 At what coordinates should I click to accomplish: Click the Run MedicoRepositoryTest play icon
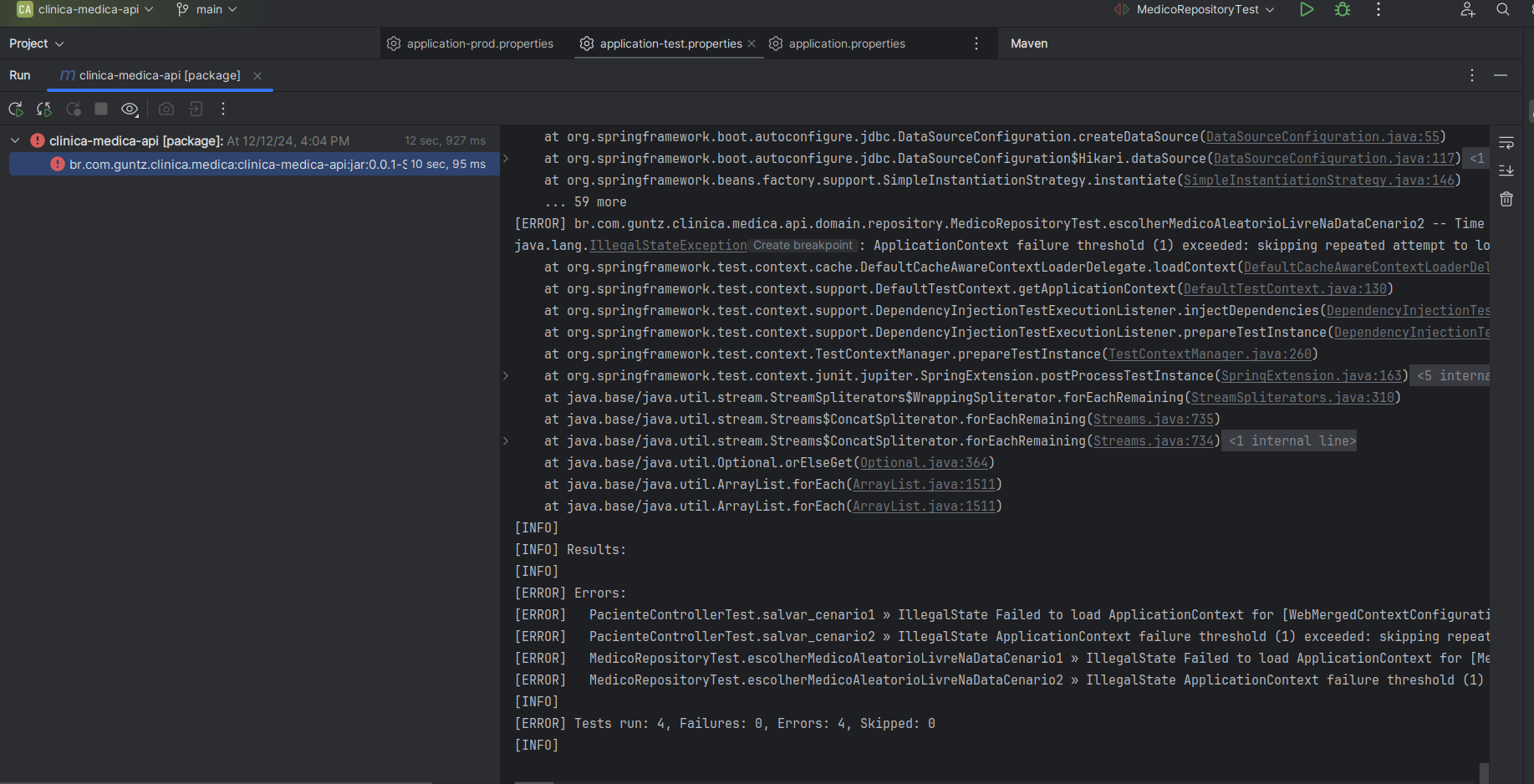click(x=1307, y=9)
